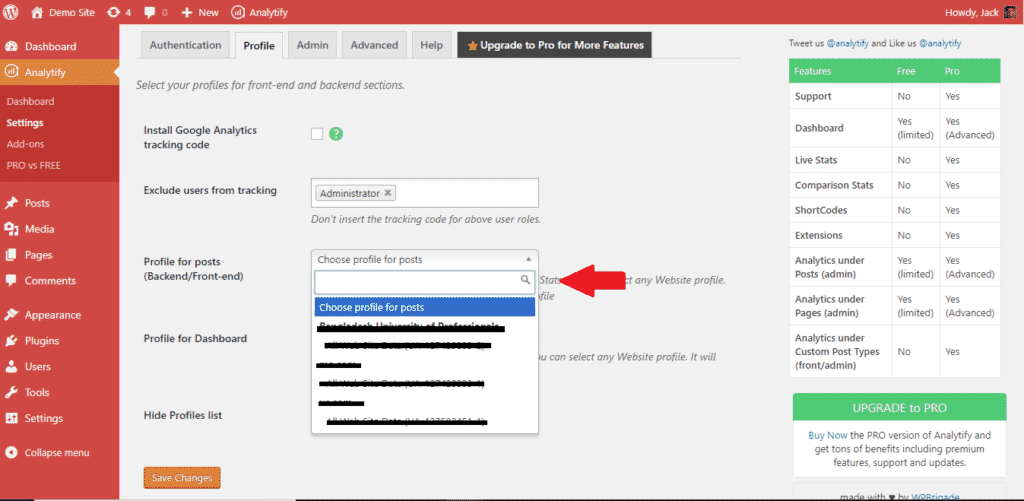Click the ShortCodes feature label
1024x501 pixels.
[821, 210]
